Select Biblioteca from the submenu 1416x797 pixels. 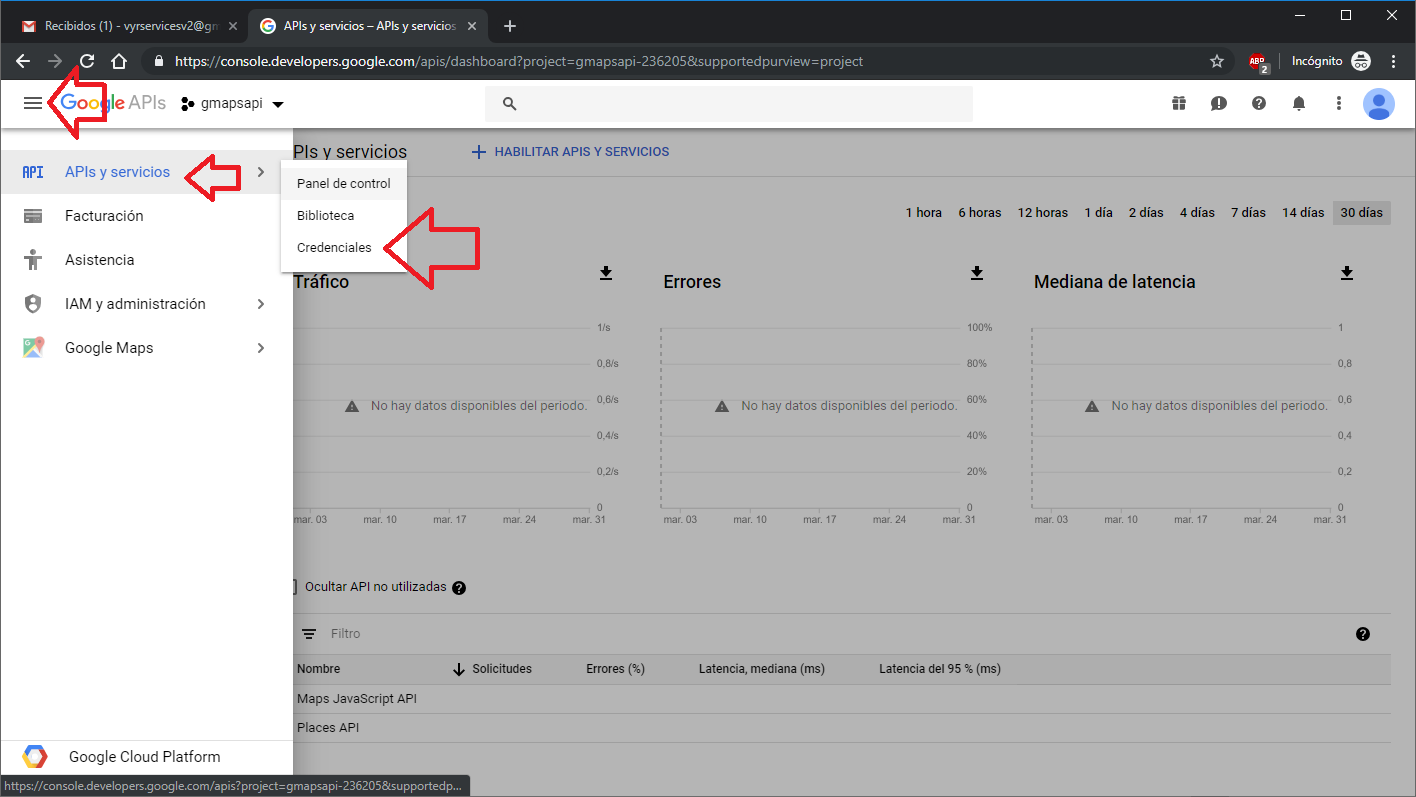tap(325, 216)
